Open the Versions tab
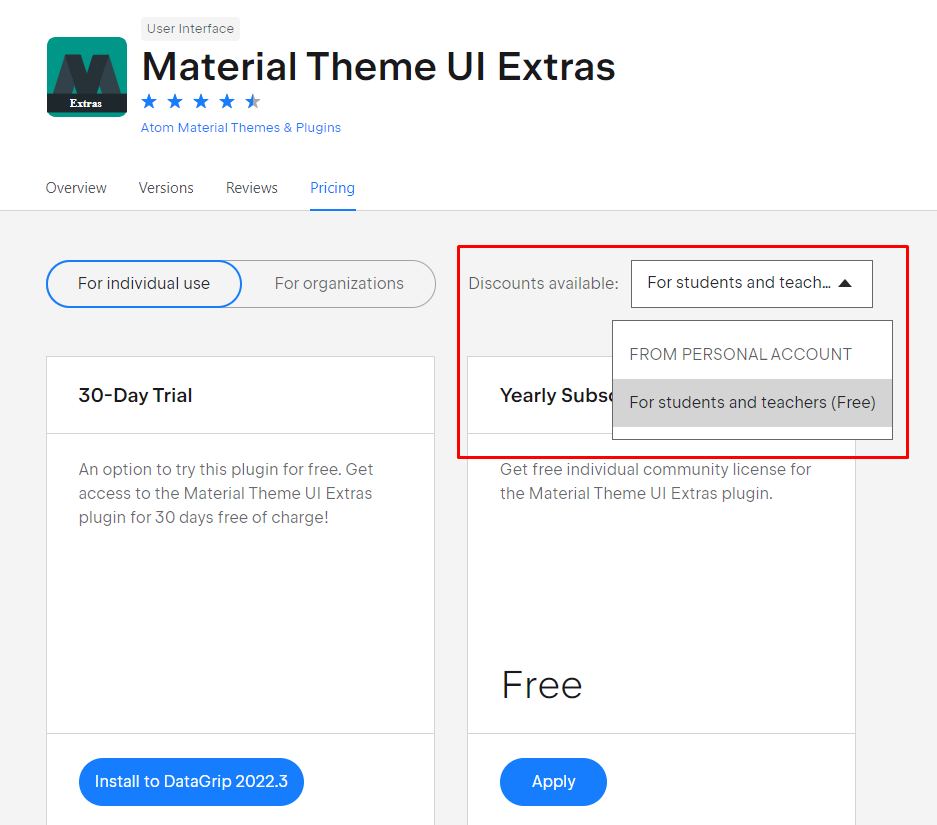937x825 pixels. 166,188
